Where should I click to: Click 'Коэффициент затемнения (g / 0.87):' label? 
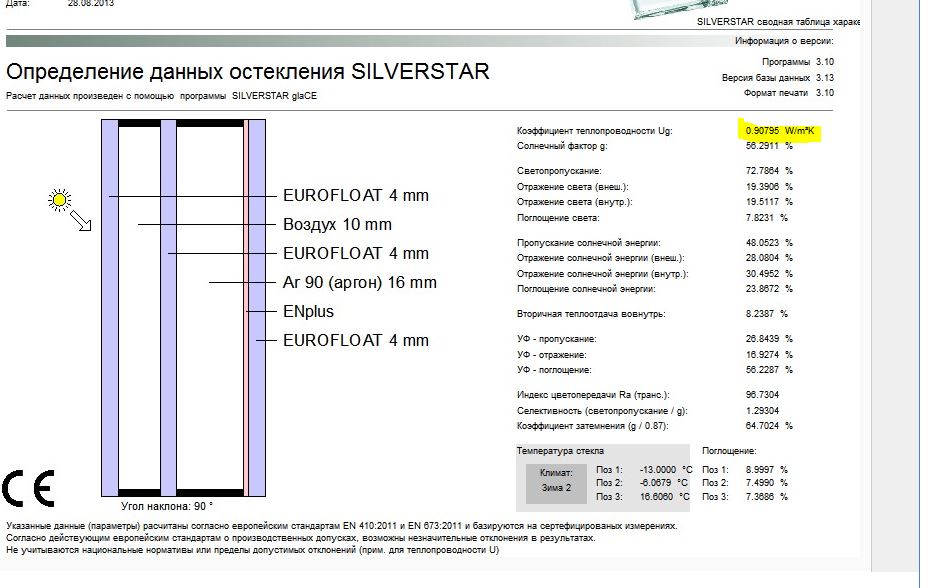(x=592, y=426)
